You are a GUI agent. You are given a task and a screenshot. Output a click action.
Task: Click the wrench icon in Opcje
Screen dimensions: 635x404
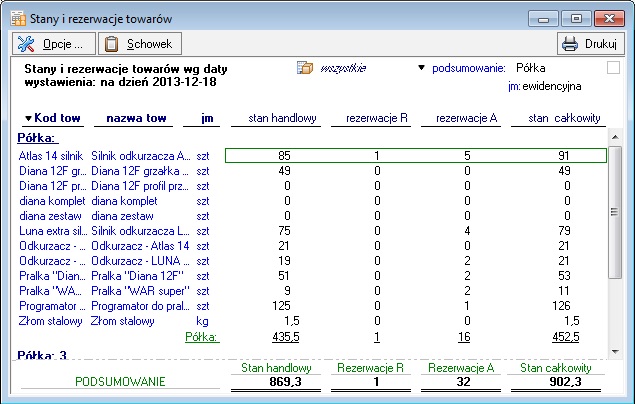26,44
